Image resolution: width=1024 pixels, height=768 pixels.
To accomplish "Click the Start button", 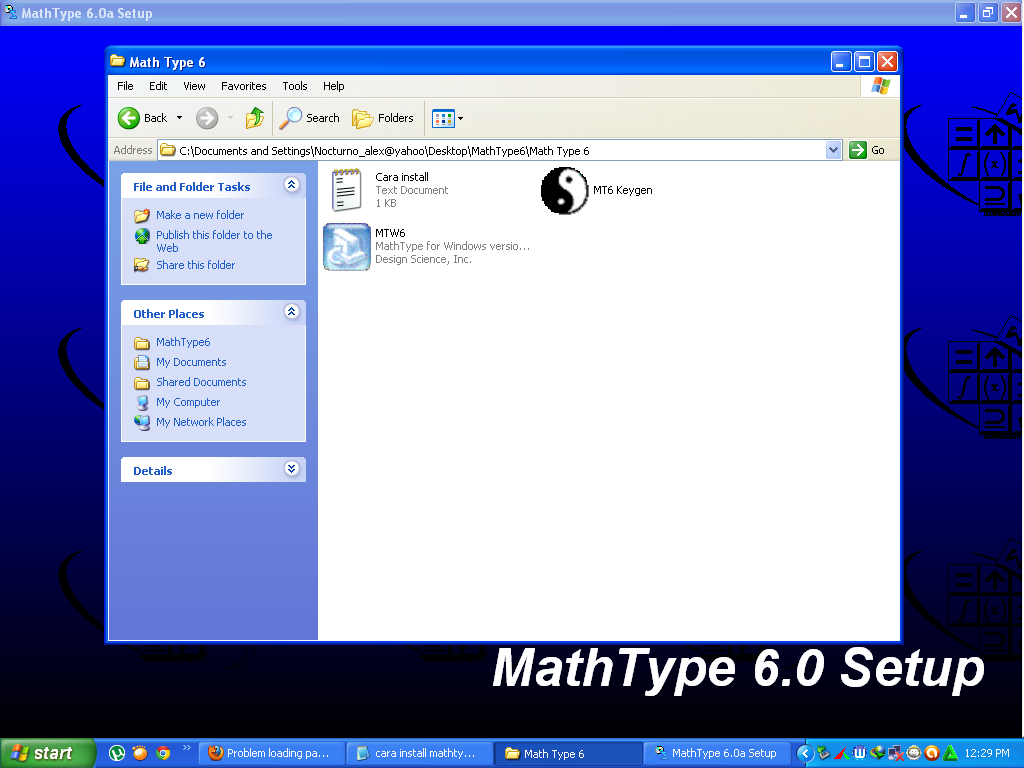I will point(47,753).
